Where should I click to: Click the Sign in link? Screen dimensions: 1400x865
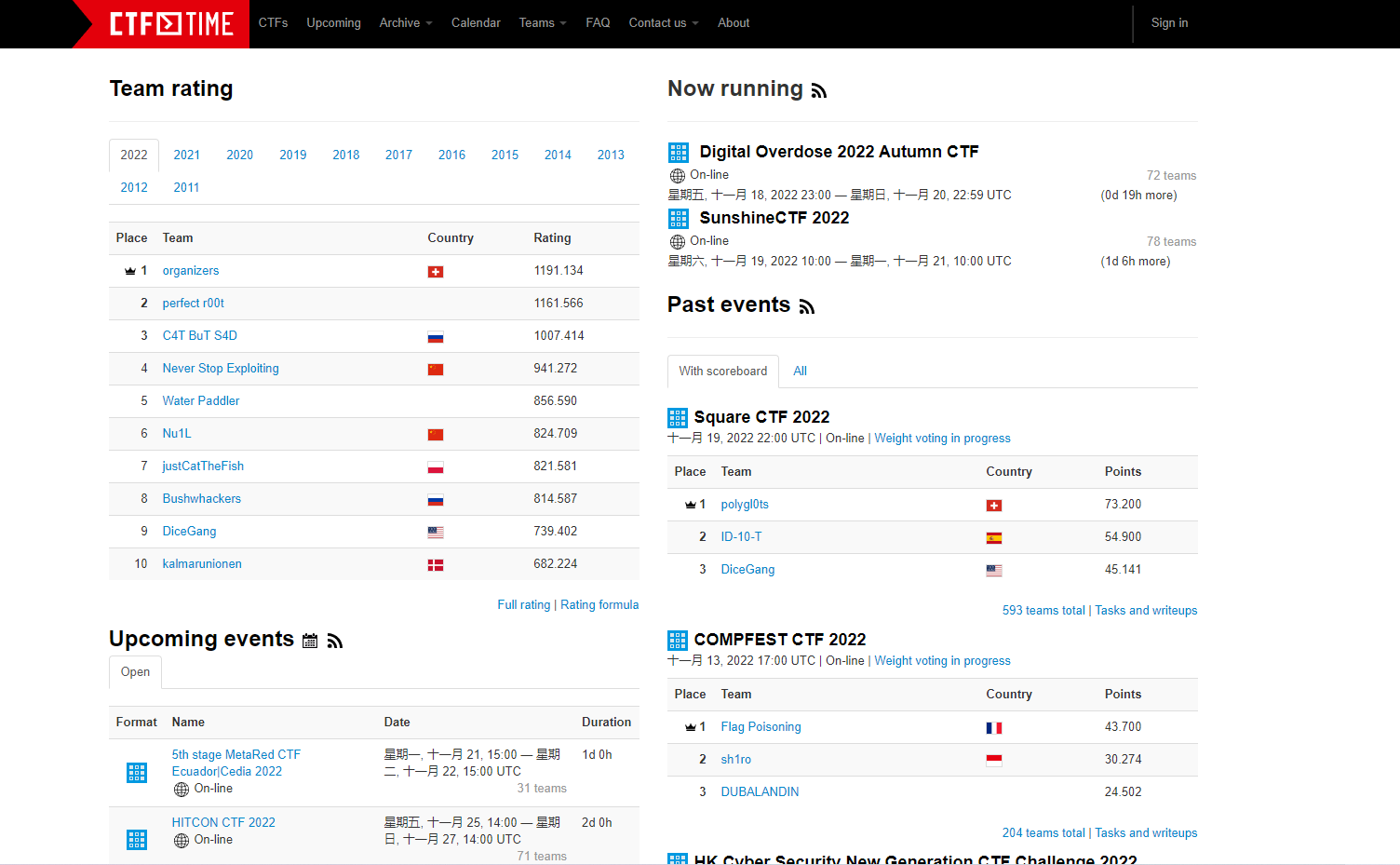(x=1169, y=23)
